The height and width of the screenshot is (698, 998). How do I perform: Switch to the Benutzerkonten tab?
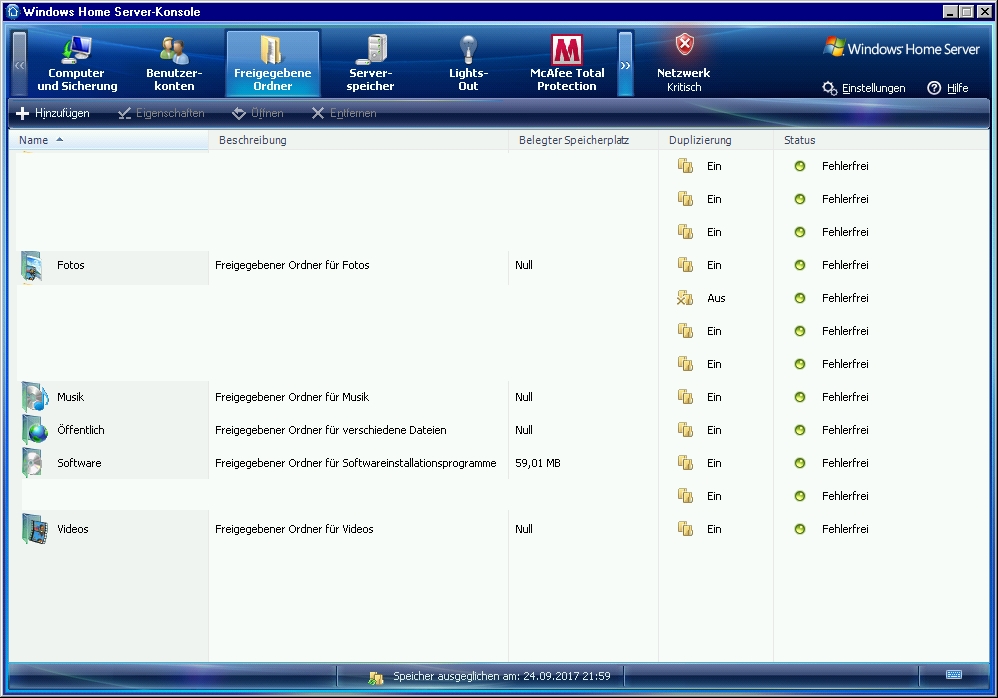point(174,63)
